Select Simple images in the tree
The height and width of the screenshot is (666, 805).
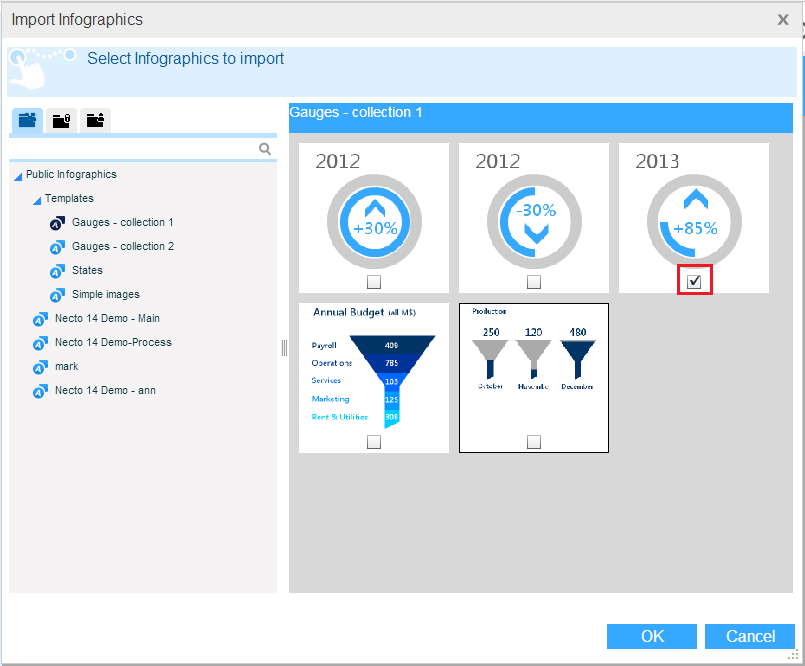[x=105, y=295]
